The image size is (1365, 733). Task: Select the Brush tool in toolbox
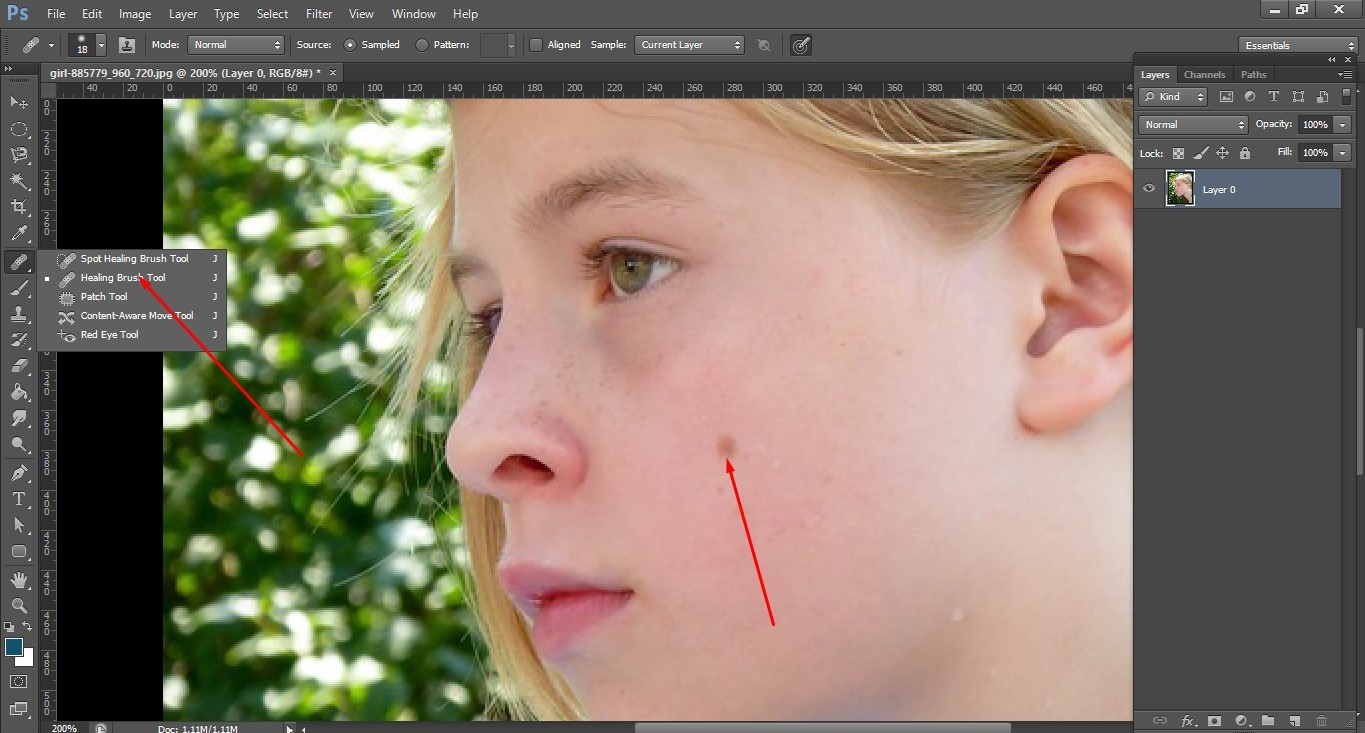click(19, 288)
